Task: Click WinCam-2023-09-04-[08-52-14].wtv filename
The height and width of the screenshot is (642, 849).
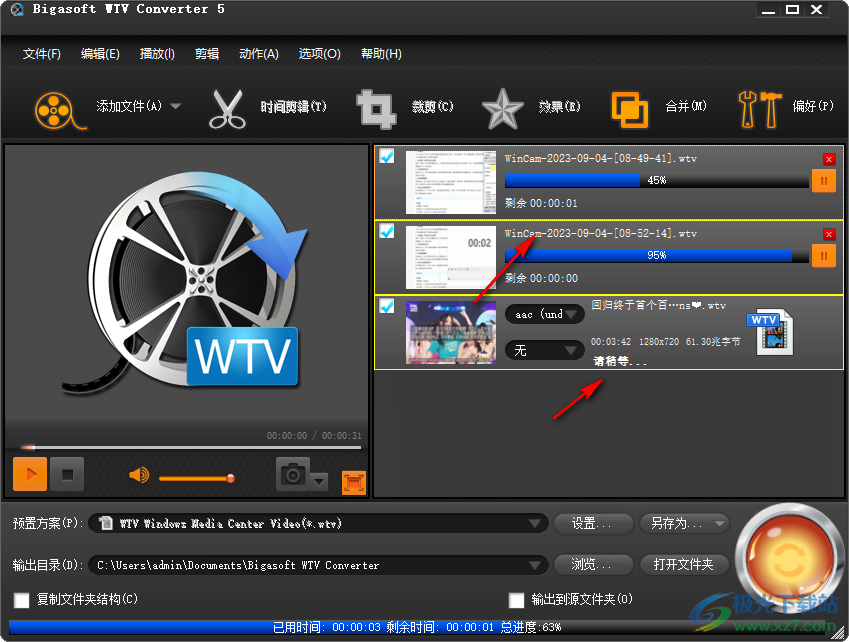Action: [x=600, y=233]
